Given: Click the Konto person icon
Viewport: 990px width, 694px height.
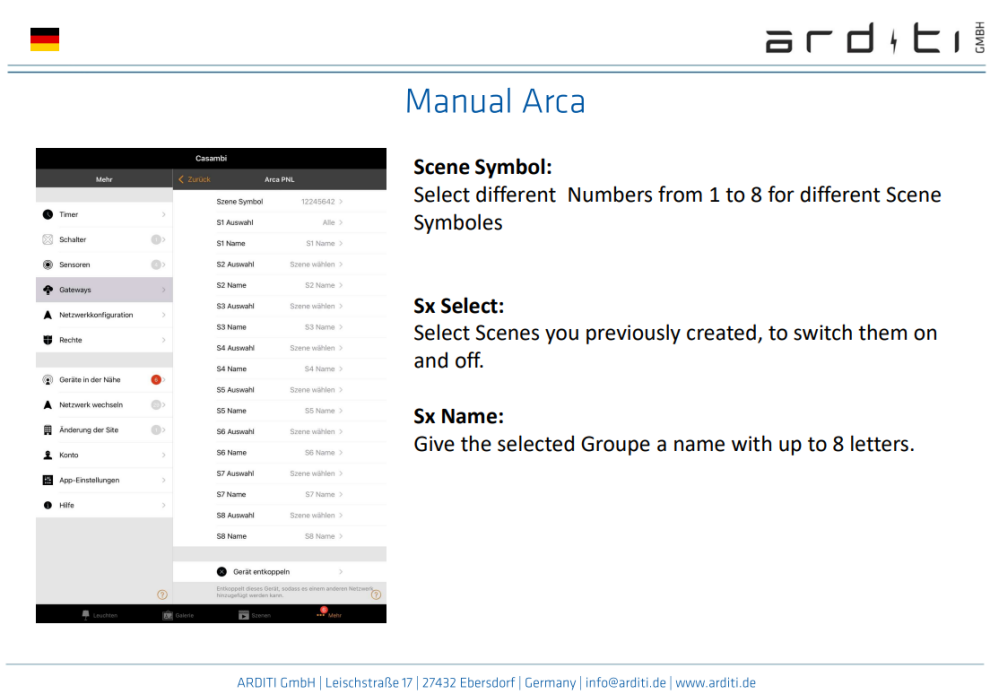Looking at the screenshot, I should (48, 455).
